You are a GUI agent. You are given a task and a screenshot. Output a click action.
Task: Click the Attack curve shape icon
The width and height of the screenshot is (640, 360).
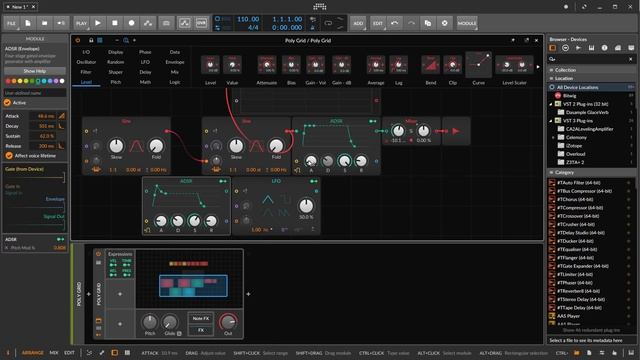pyautogui.click(x=62, y=116)
